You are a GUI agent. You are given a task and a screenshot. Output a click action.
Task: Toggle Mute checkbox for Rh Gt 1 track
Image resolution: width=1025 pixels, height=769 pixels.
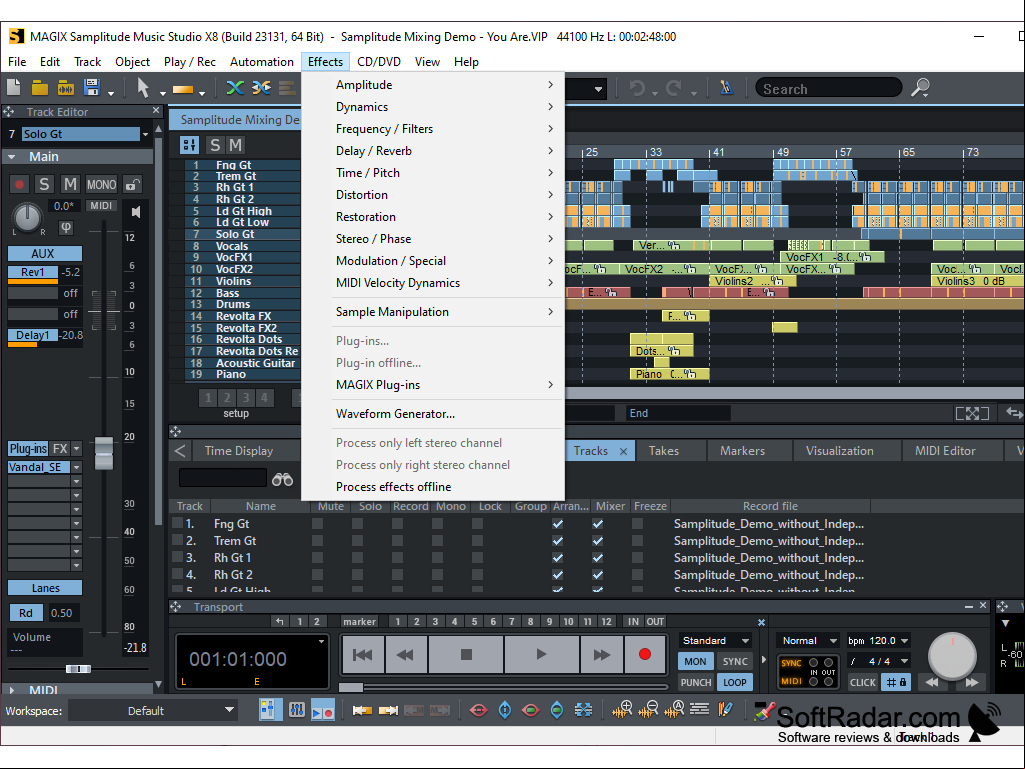tap(317, 558)
